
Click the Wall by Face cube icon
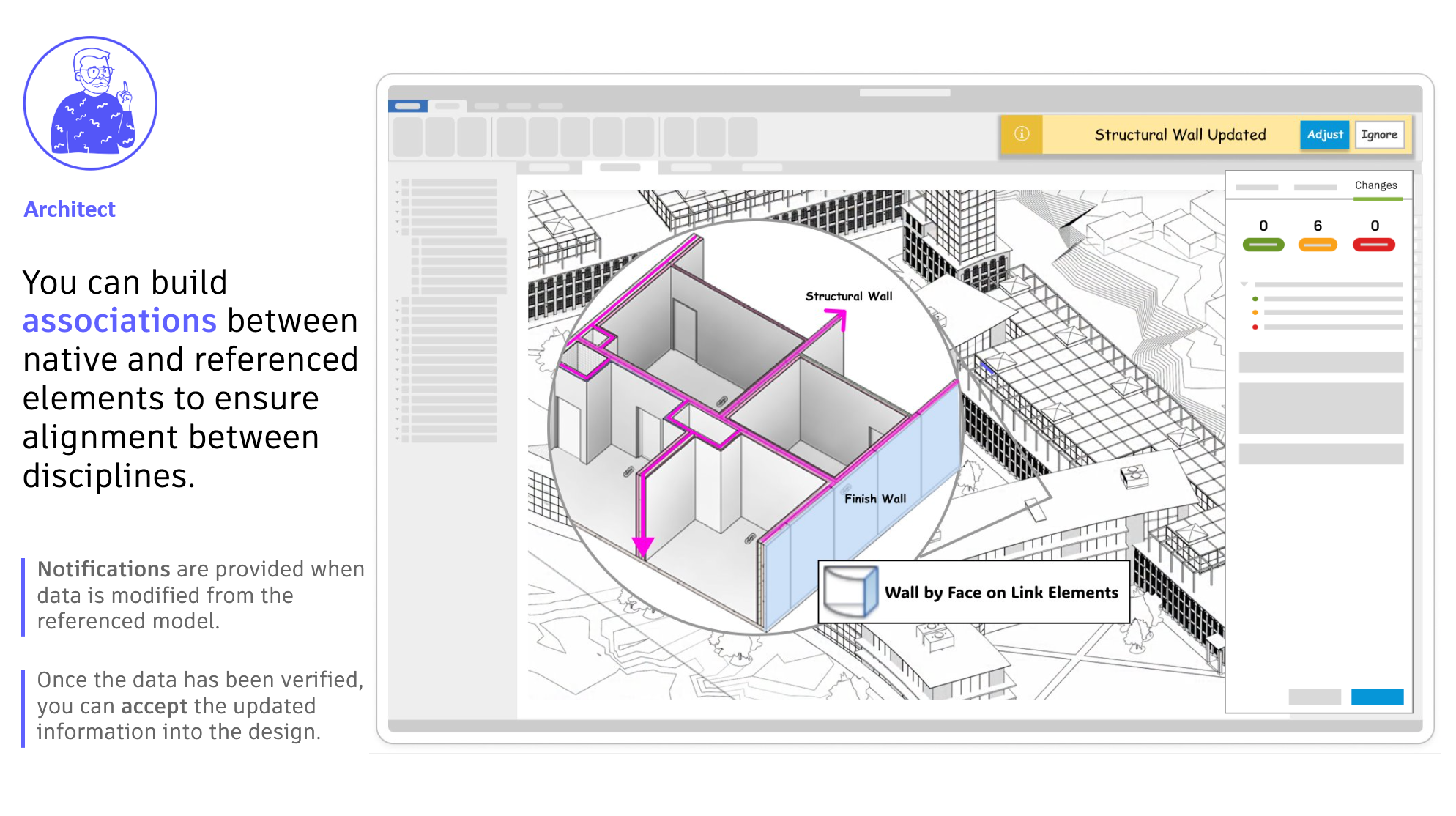[850, 592]
